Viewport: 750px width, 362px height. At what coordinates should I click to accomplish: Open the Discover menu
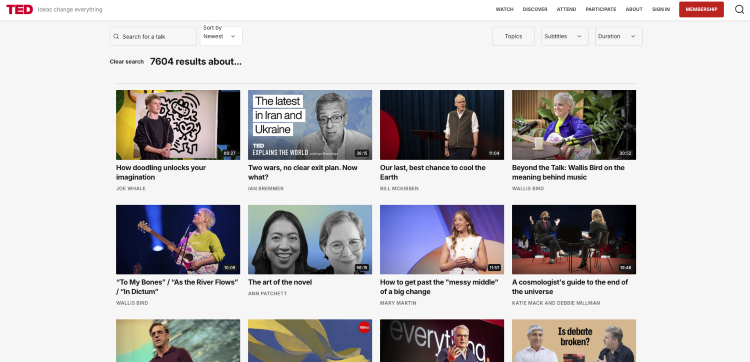click(x=535, y=9)
